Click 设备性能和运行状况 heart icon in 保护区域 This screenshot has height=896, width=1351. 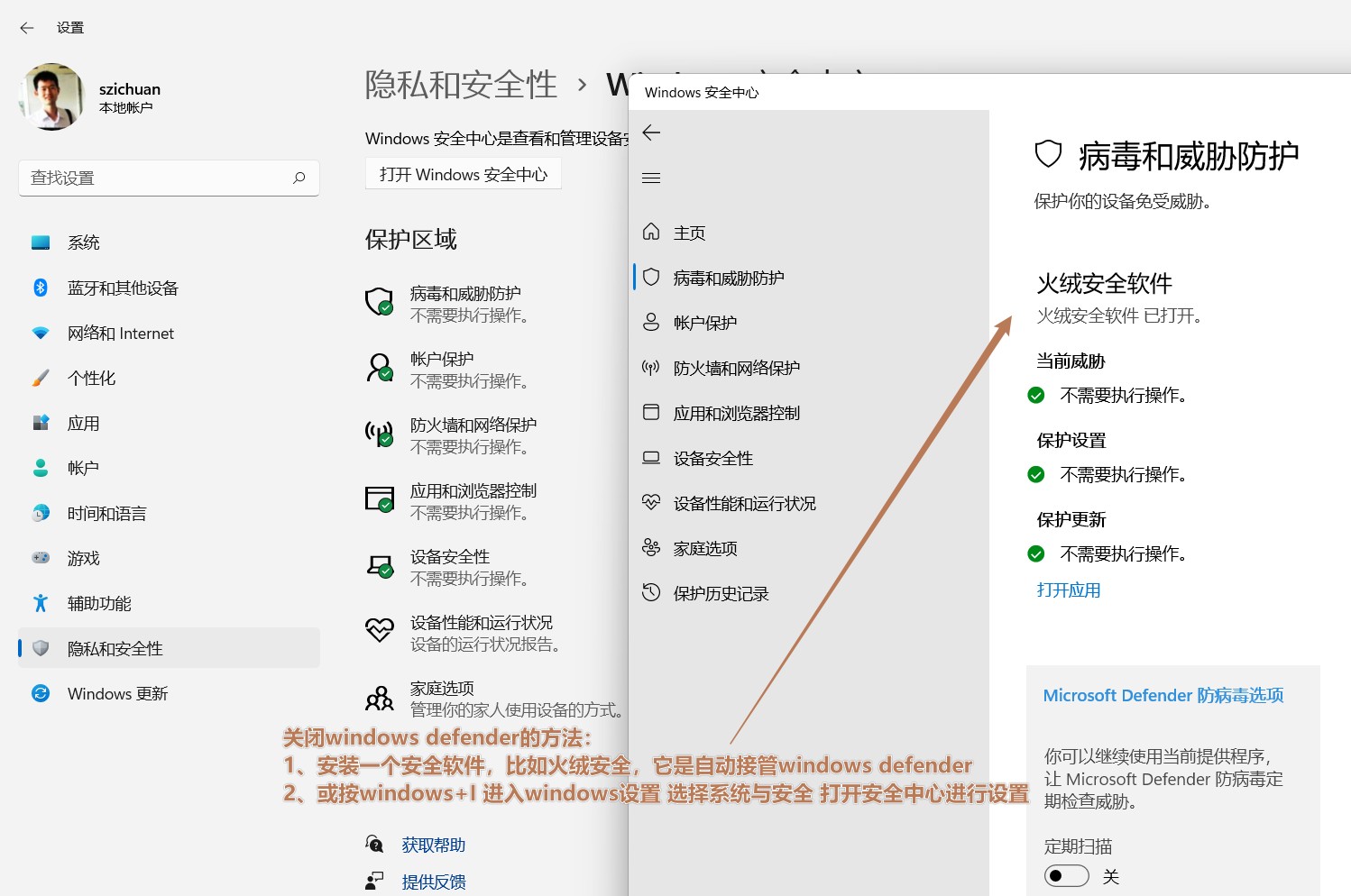tap(380, 630)
